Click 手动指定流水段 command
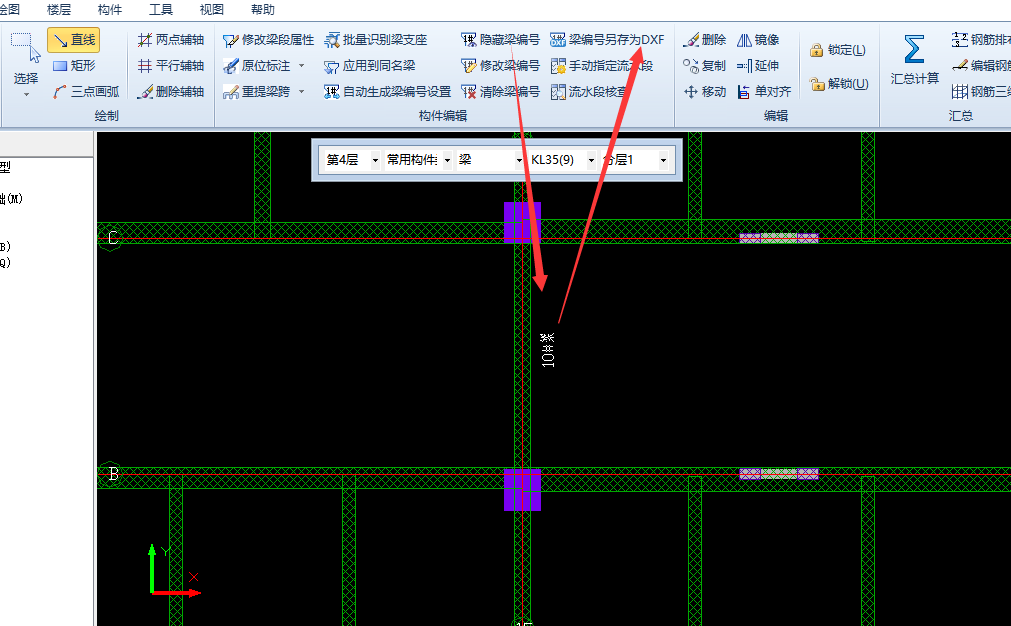This screenshot has width=1011, height=626. pos(602,66)
